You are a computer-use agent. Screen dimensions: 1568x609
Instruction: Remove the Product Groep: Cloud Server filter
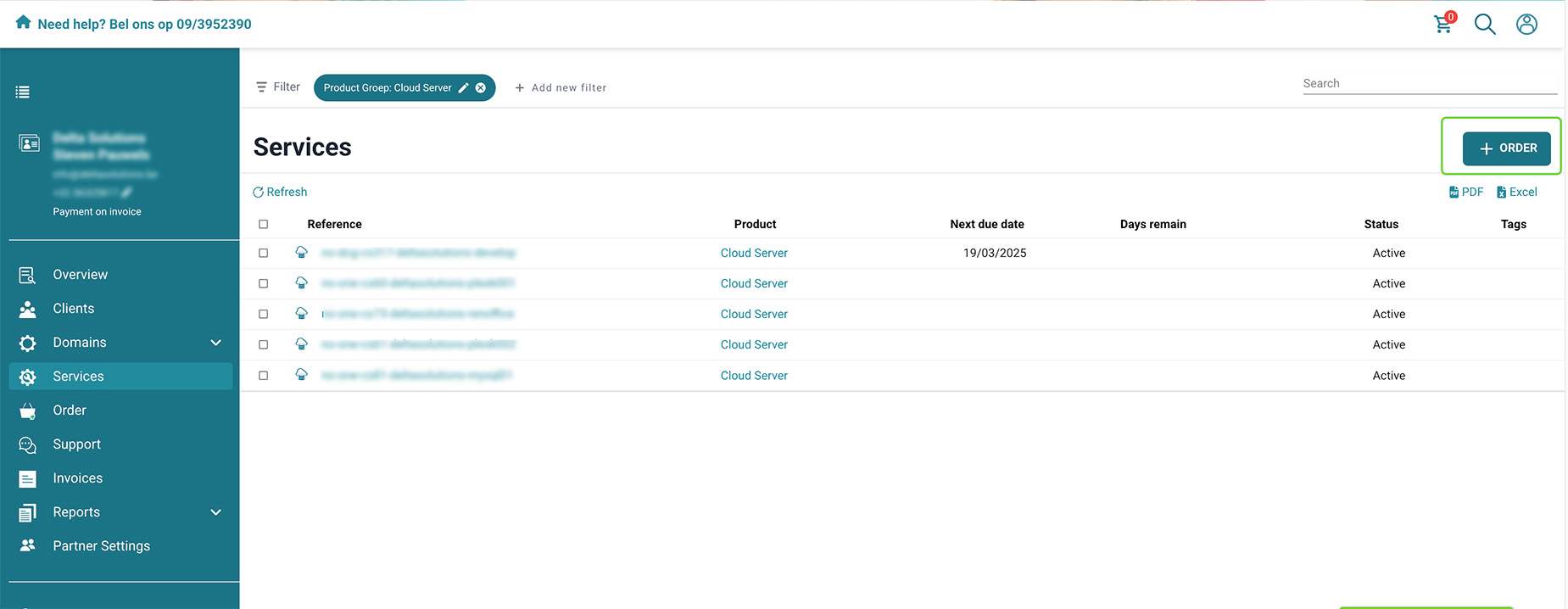click(x=481, y=87)
